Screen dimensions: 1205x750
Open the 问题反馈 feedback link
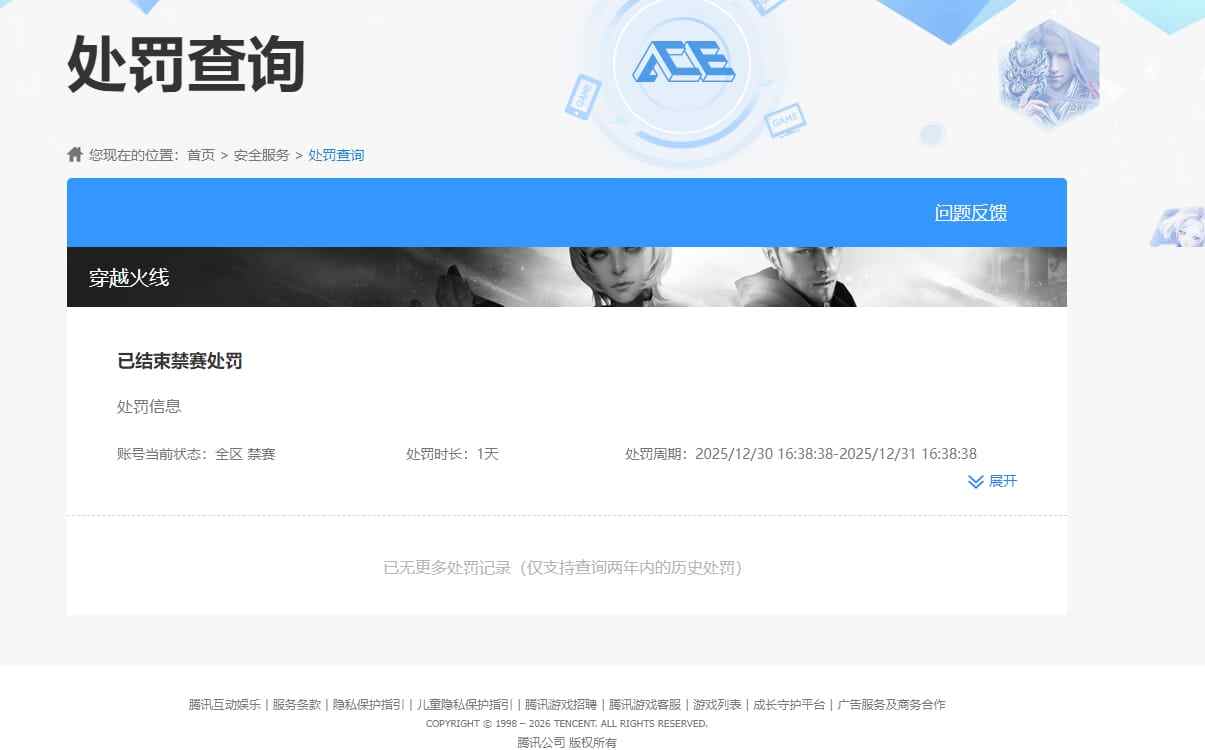pos(969,212)
